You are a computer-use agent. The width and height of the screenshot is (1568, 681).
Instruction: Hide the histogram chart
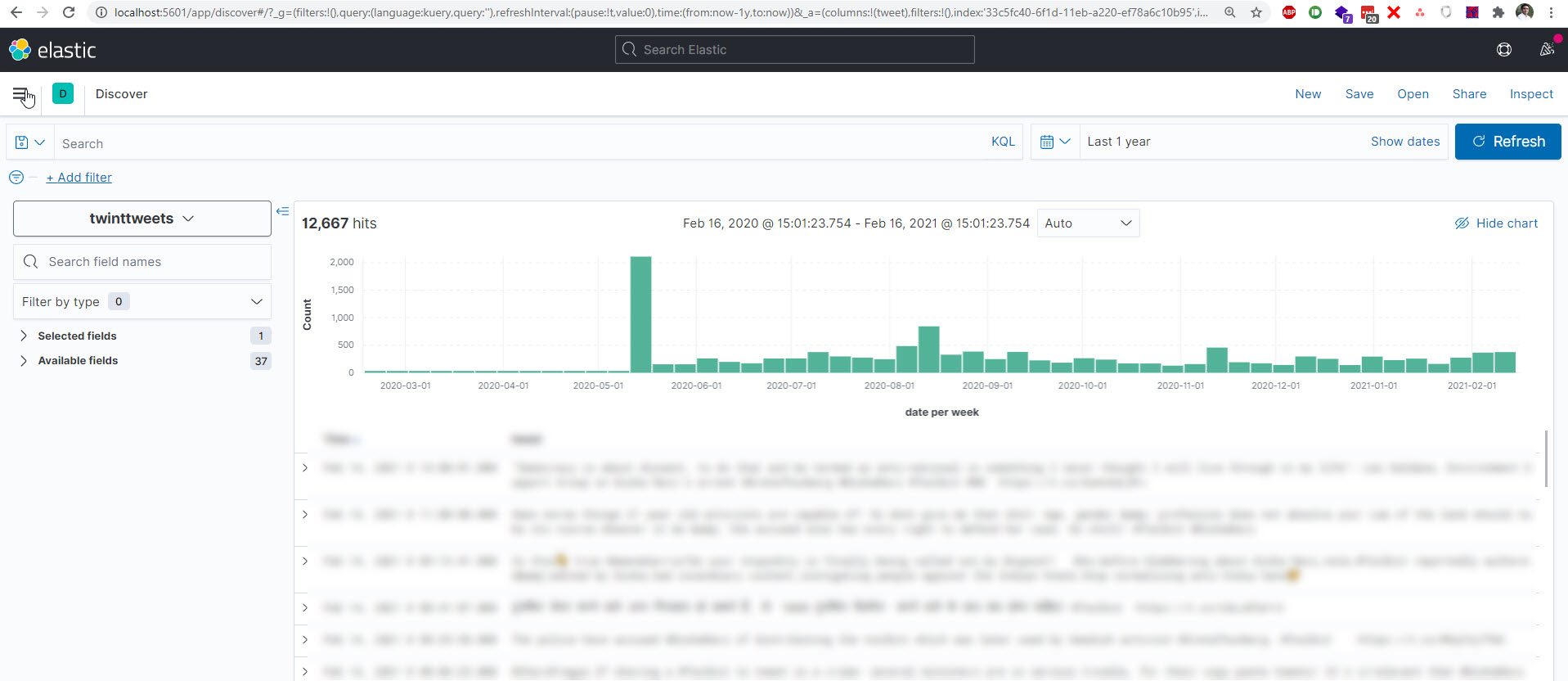pos(1496,223)
